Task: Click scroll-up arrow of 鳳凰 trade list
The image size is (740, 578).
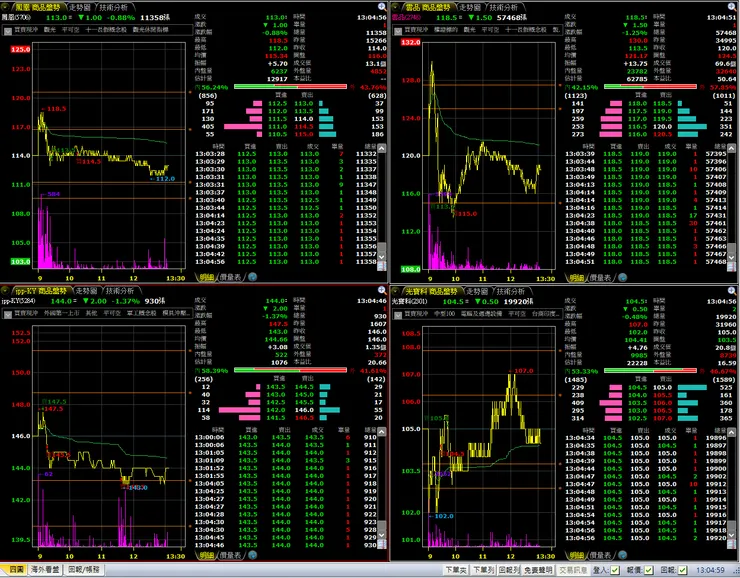Action: [x=382, y=148]
